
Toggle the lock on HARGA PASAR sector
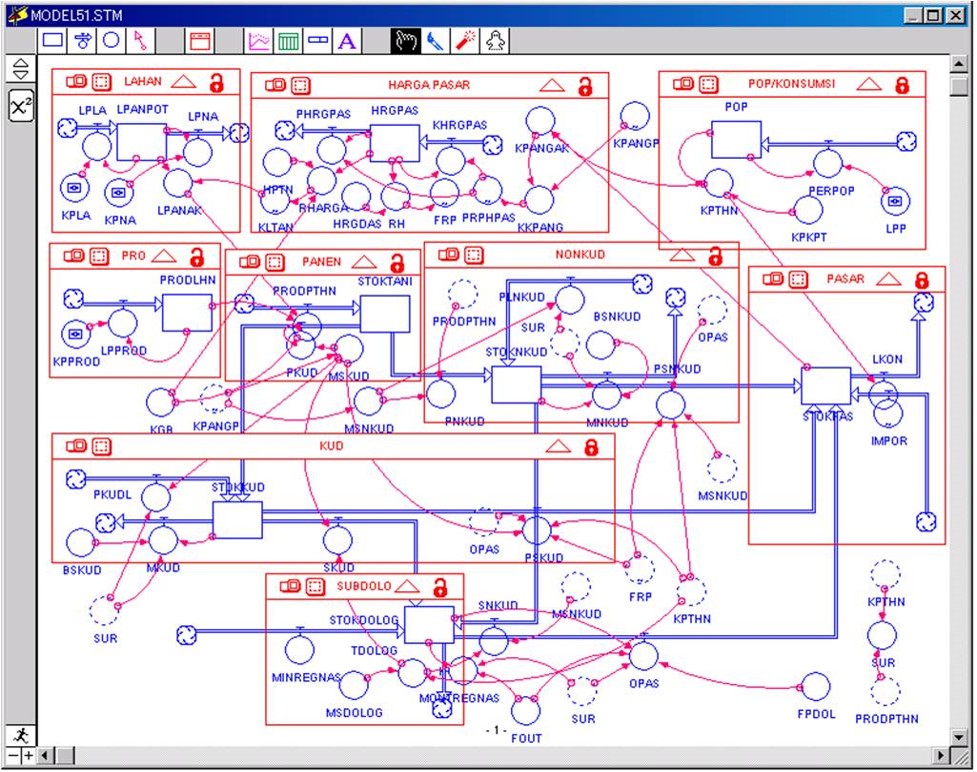(585, 87)
